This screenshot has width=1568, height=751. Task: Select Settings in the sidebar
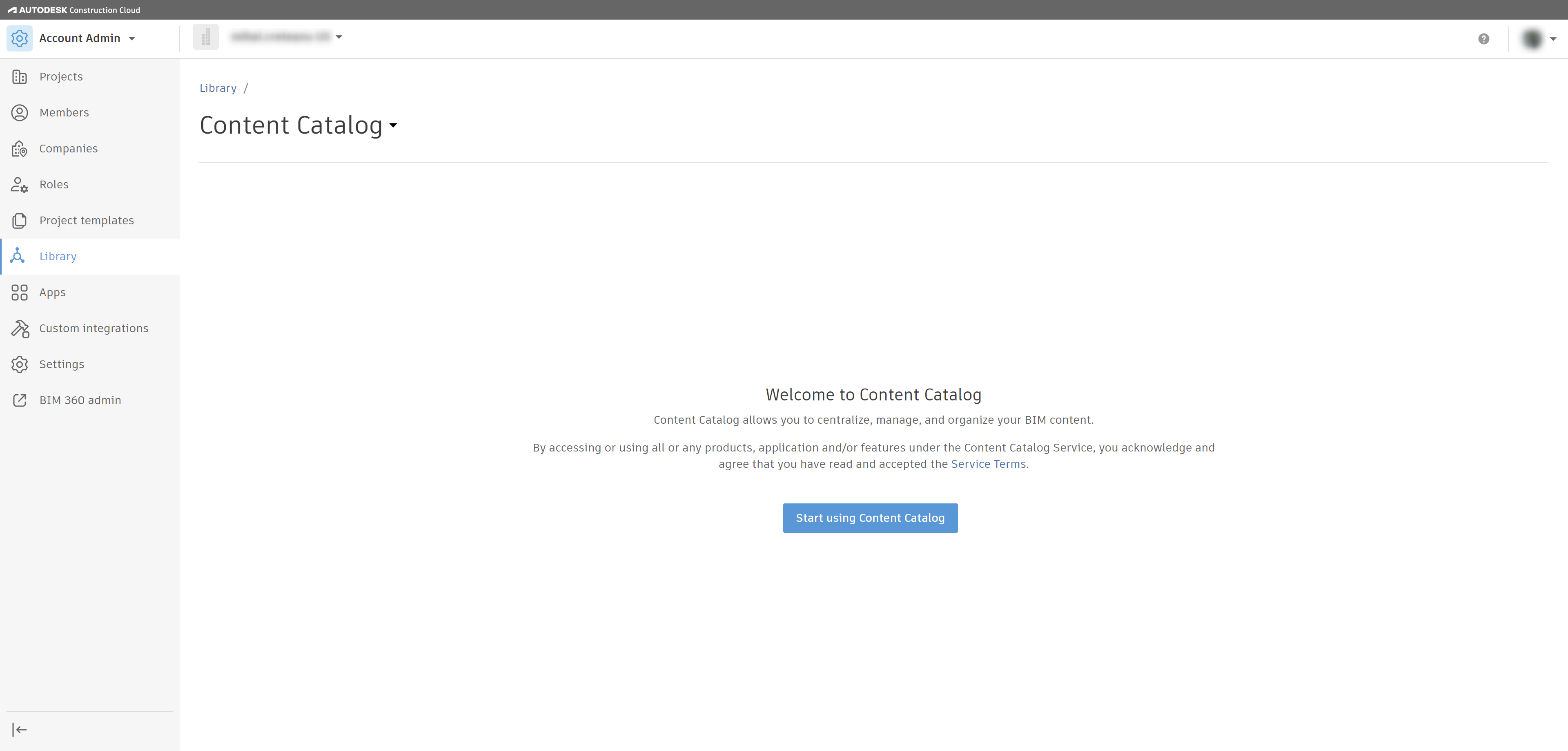tap(62, 364)
